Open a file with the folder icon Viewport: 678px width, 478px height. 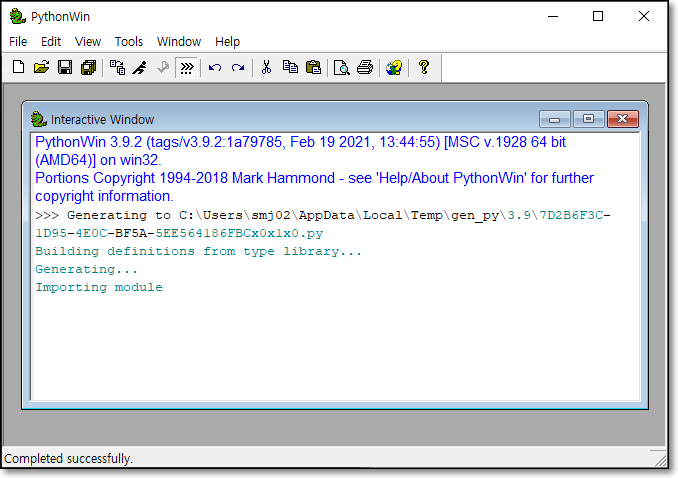[x=42, y=67]
